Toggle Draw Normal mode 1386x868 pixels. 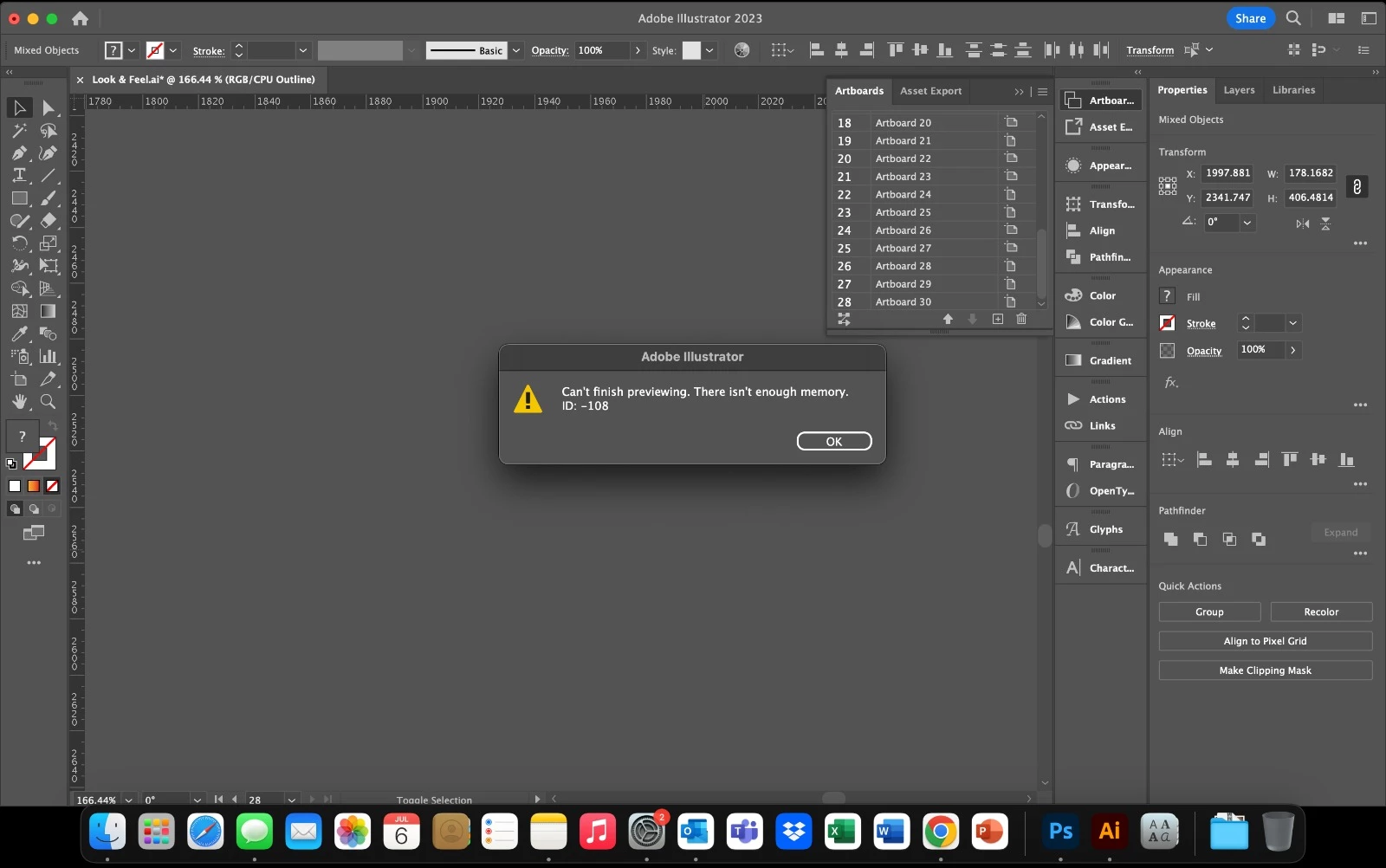pyautogui.click(x=15, y=509)
